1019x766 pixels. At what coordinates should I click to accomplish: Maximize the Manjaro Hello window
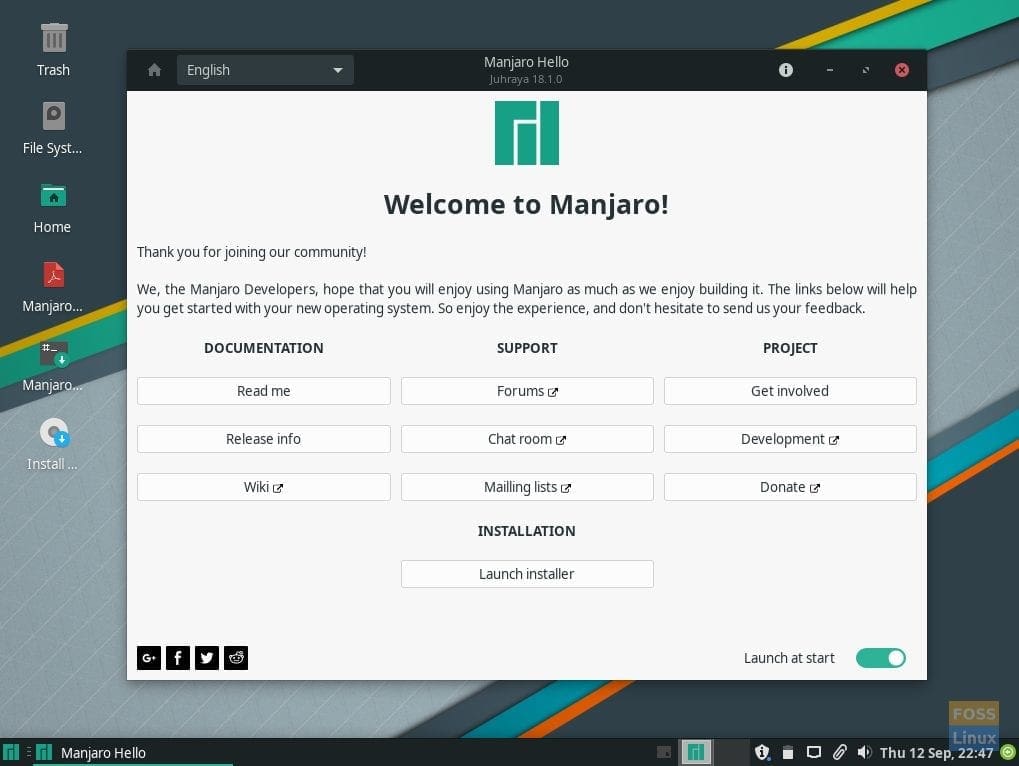click(x=866, y=70)
